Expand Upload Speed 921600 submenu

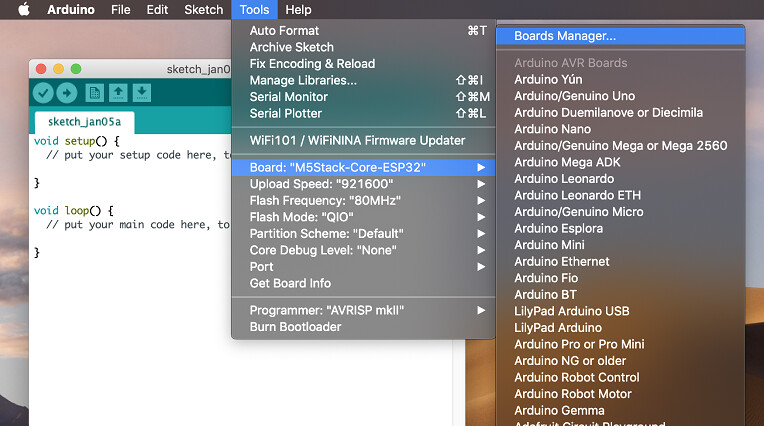363,184
